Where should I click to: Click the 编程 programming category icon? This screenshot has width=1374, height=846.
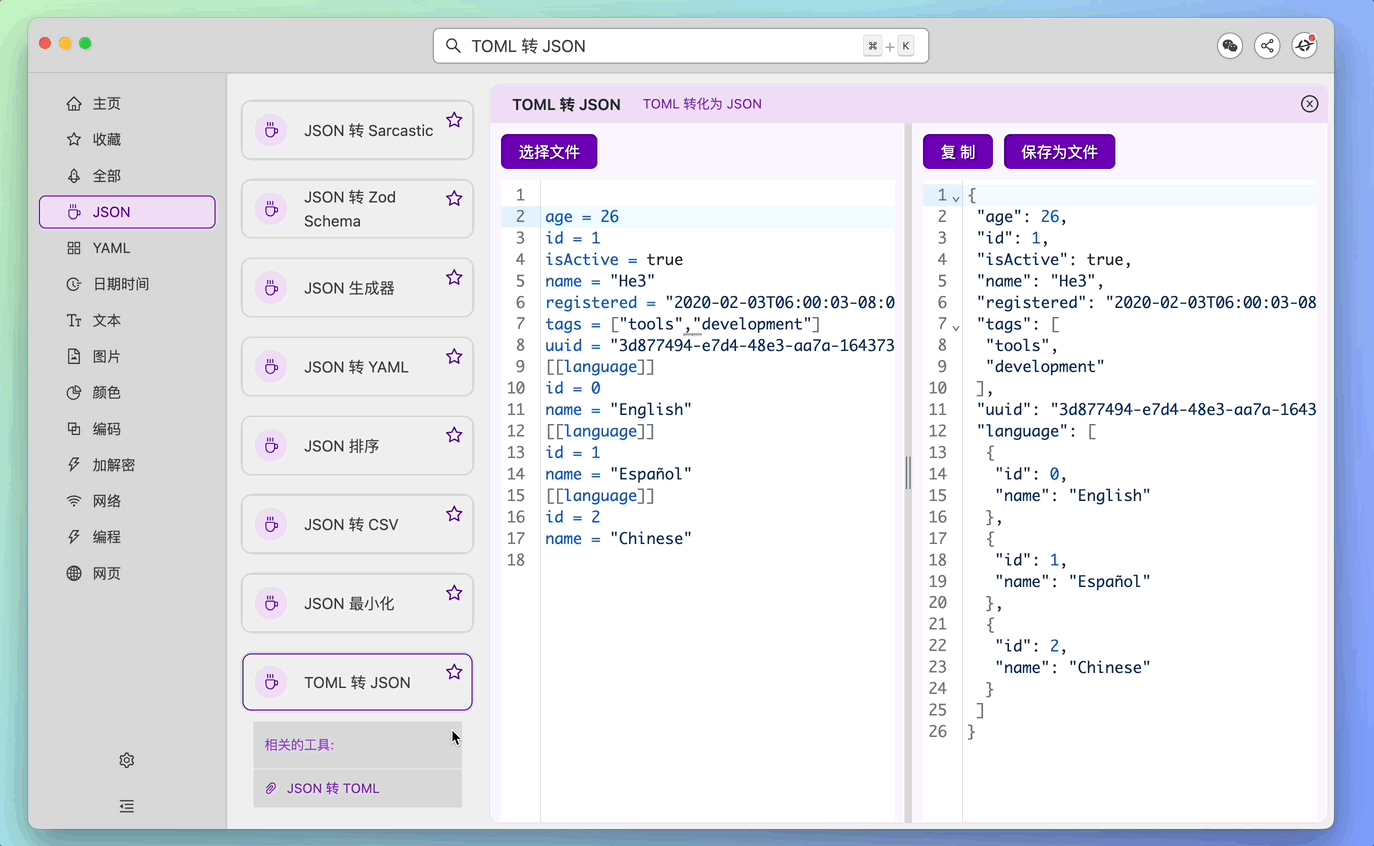tap(74, 537)
